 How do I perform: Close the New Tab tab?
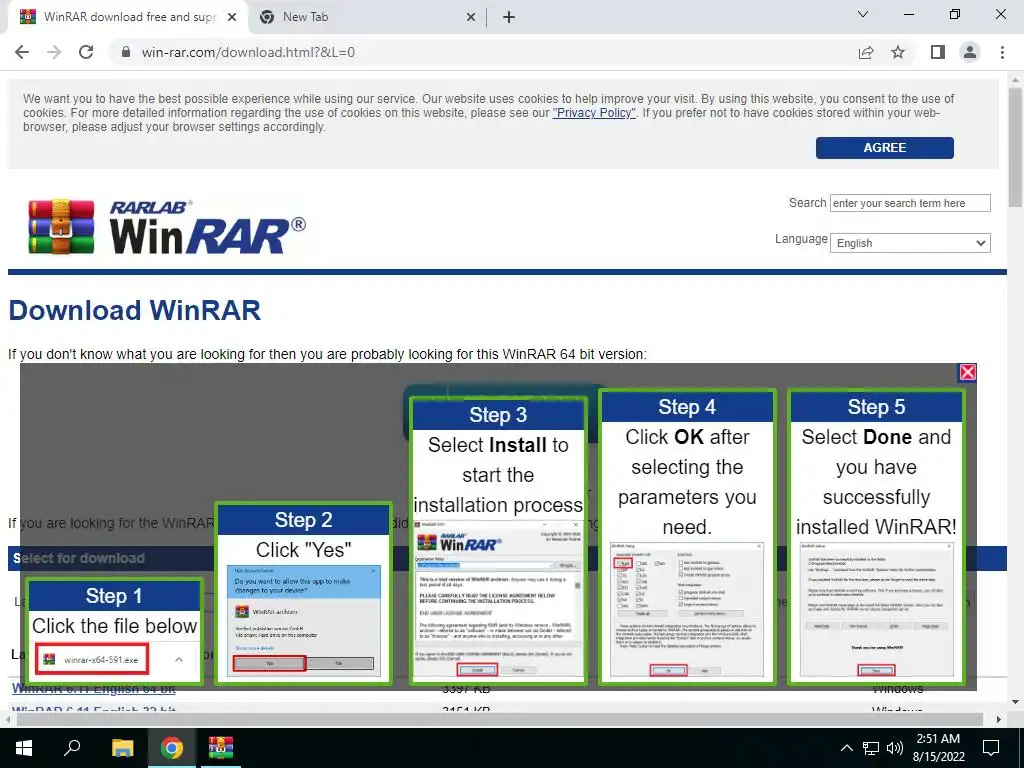click(x=470, y=17)
